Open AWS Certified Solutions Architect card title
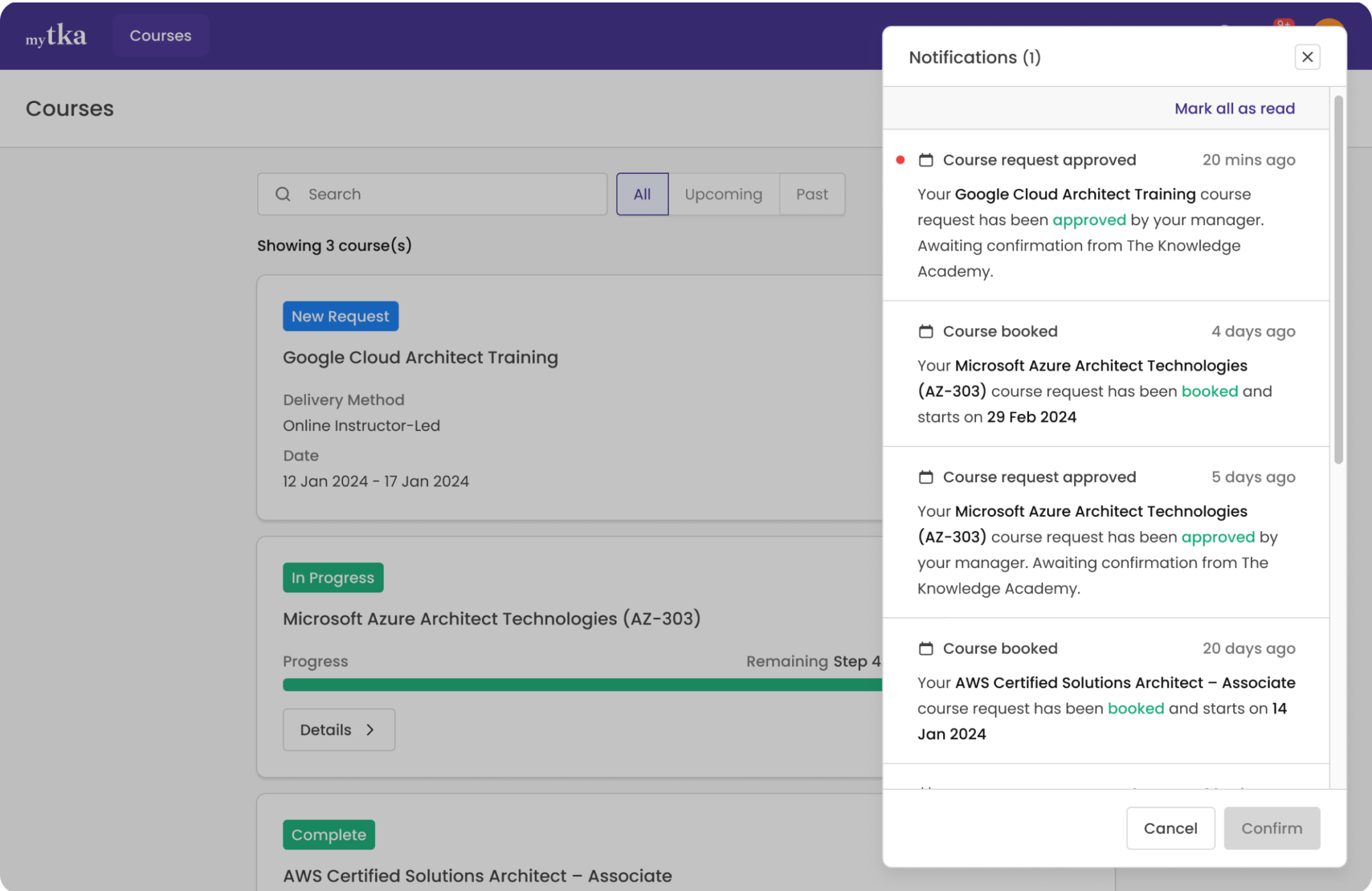Viewport: 1372px width, 891px height. [x=477, y=876]
